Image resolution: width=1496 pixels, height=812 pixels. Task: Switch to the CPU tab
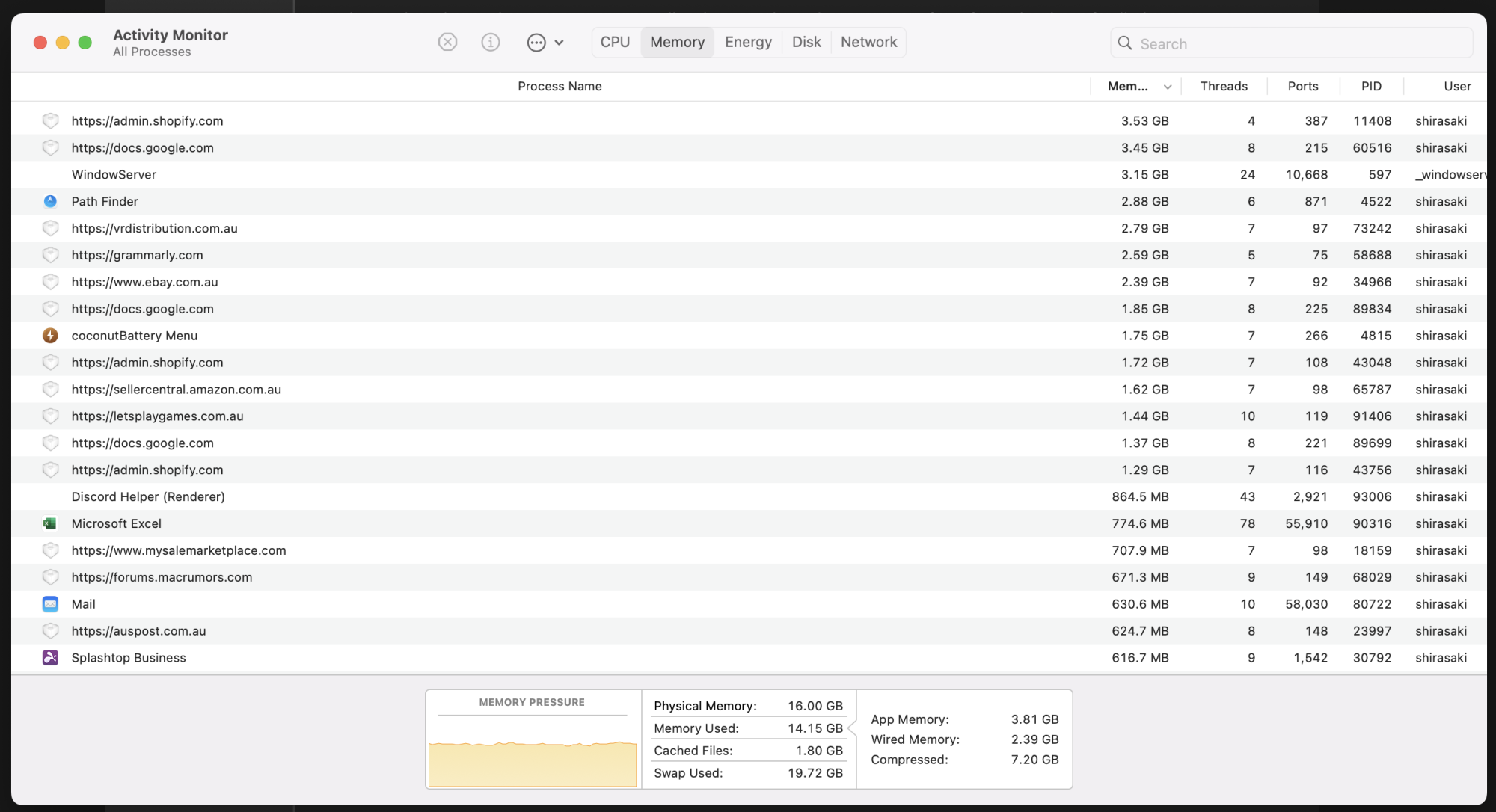[615, 42]
